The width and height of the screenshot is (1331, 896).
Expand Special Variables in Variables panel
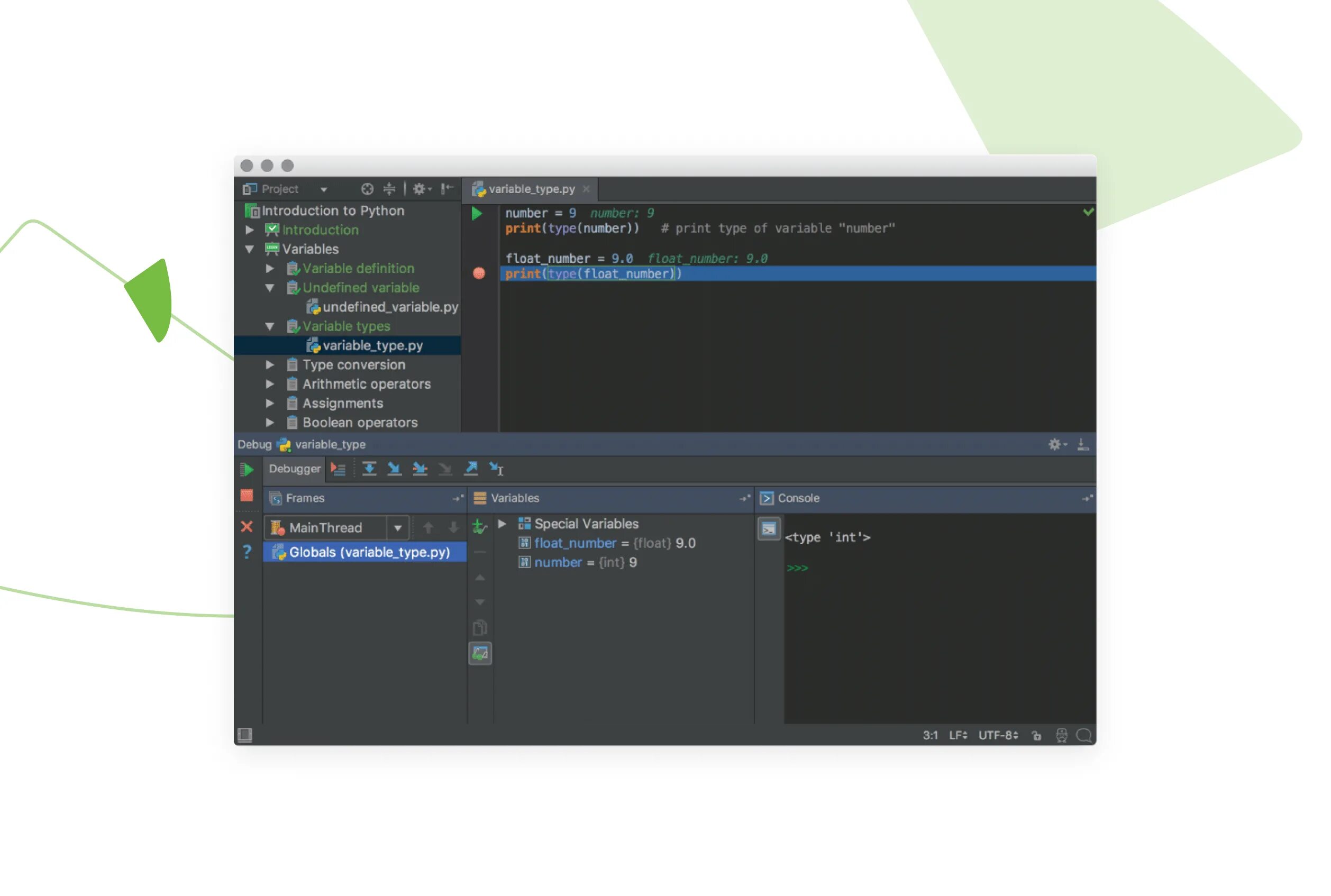pos(502,524)
